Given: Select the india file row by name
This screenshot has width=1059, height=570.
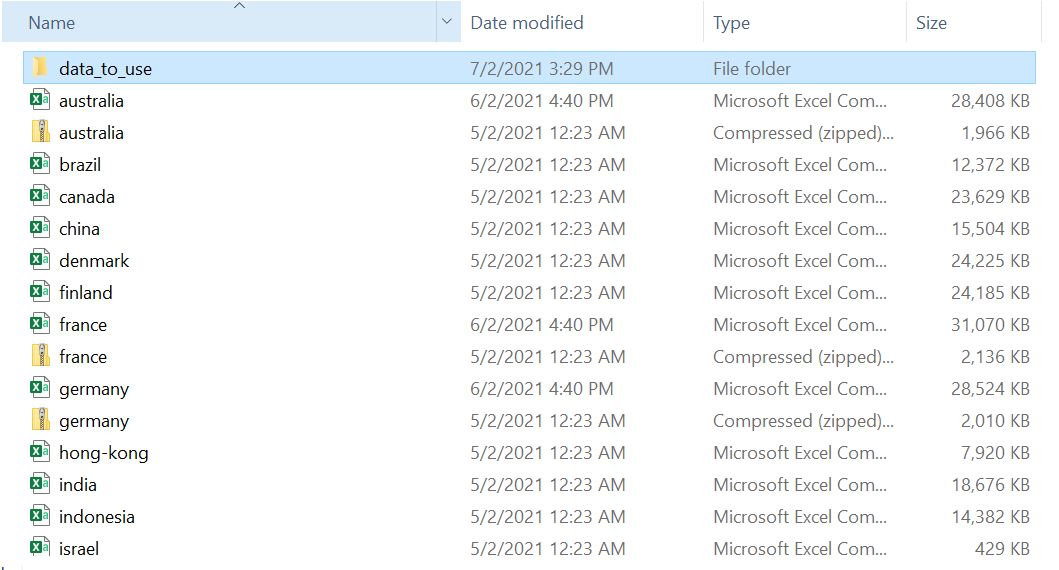Looking at the screenshot, I should pyautogui.click(x=78, y=485).
